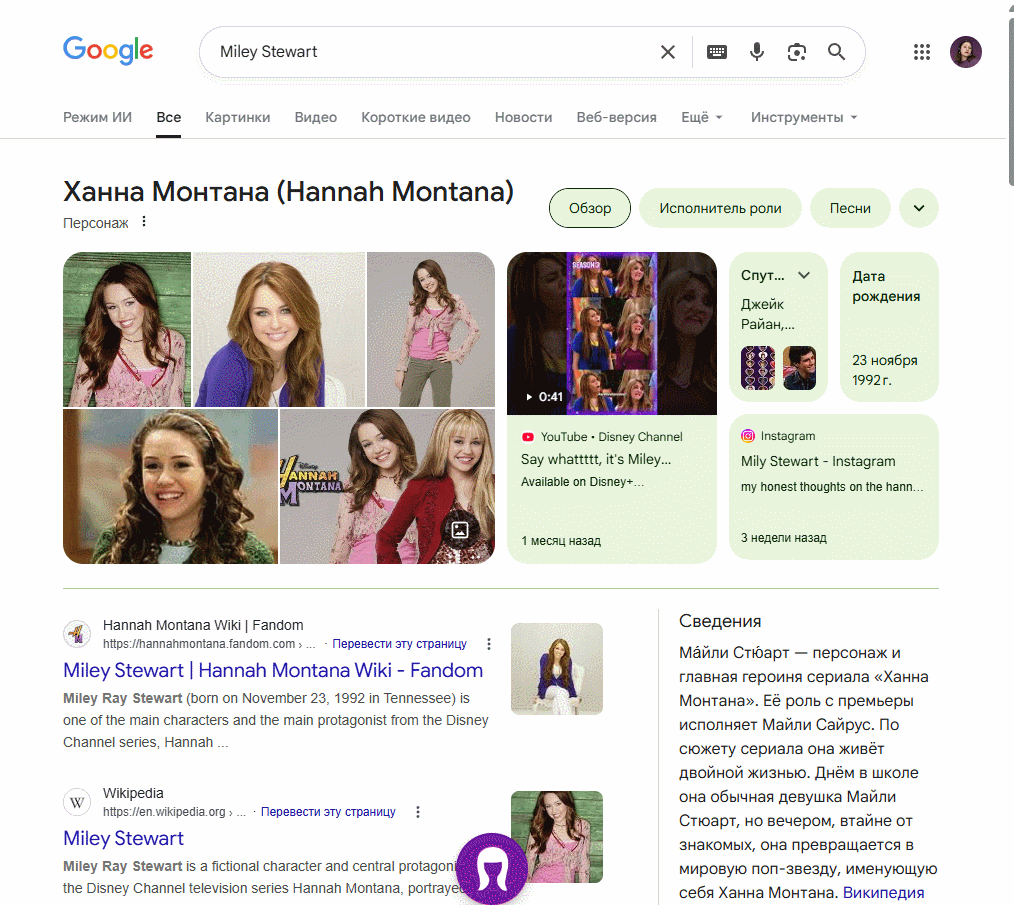This screenshot has height=905, width=1014.
Task: Select the Все tab
Action: 168,117
